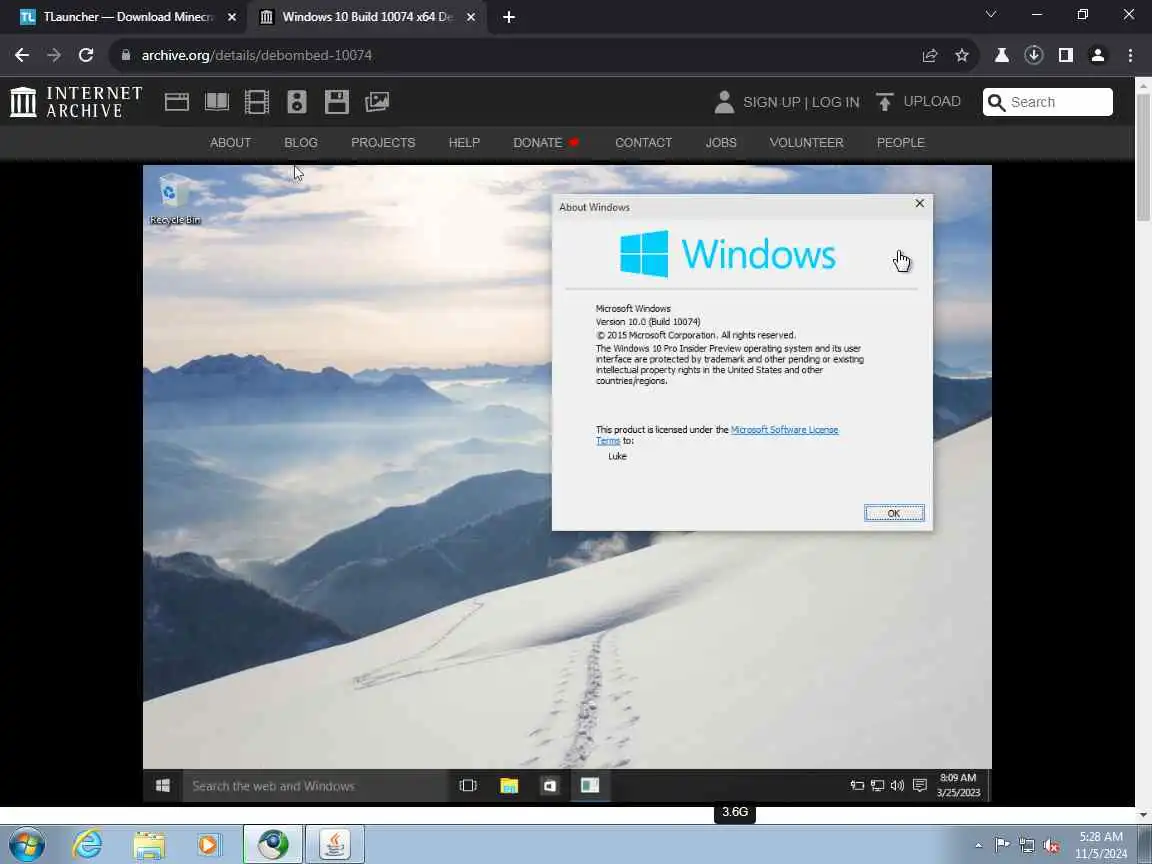
Task: Click host muted volume tray icon
Action: 1051,845
